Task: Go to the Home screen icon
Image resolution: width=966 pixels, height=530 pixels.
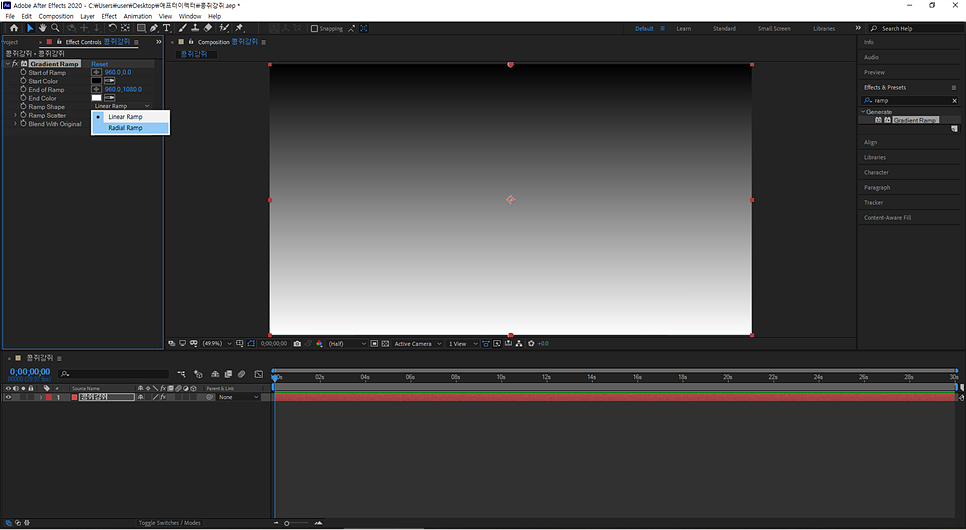Action: (x=14, y=28)
